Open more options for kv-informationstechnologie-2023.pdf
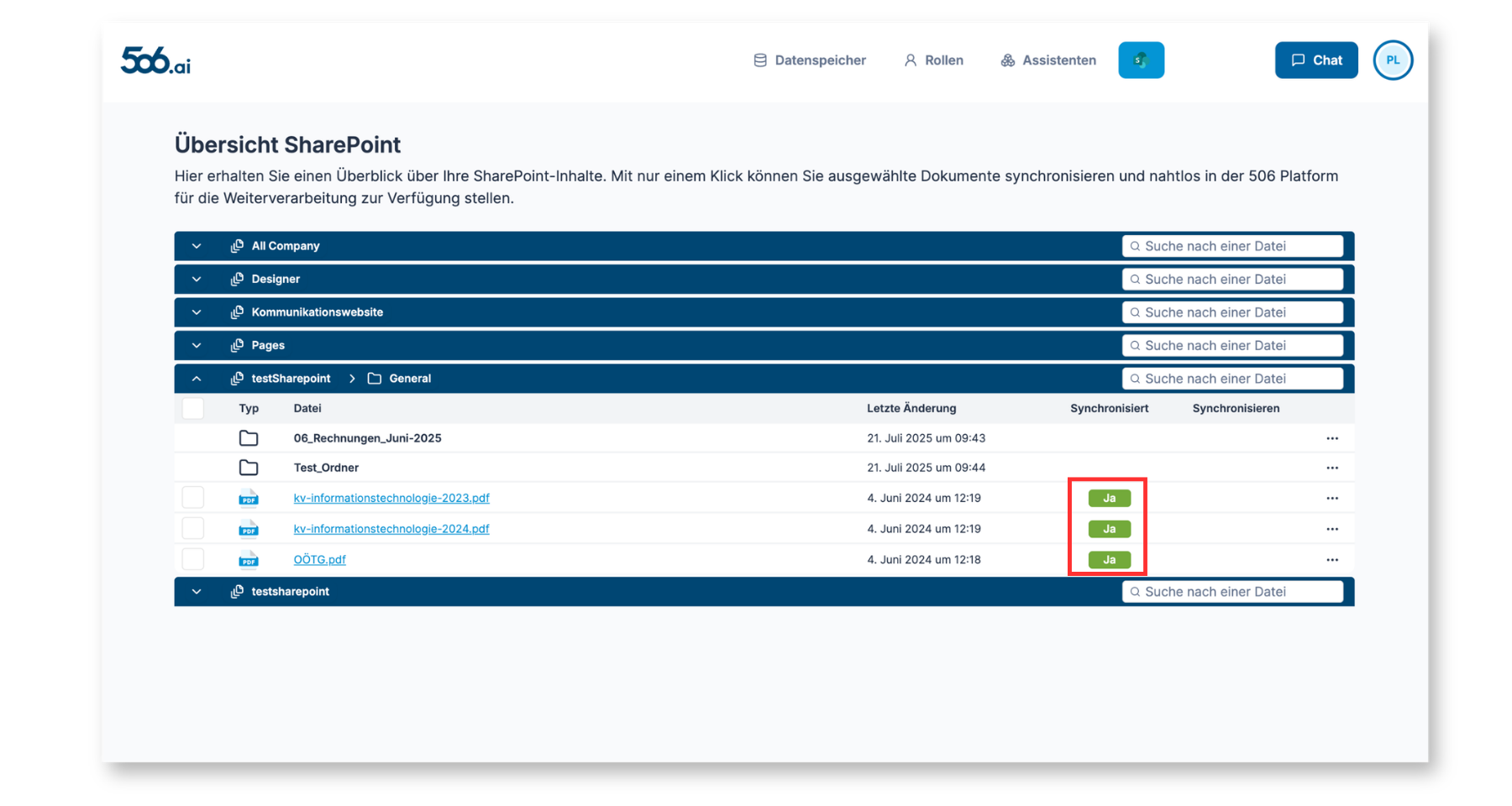The width and height of the screenshot is (1512, 806). pyautogui.click(x=1332, y=498)
